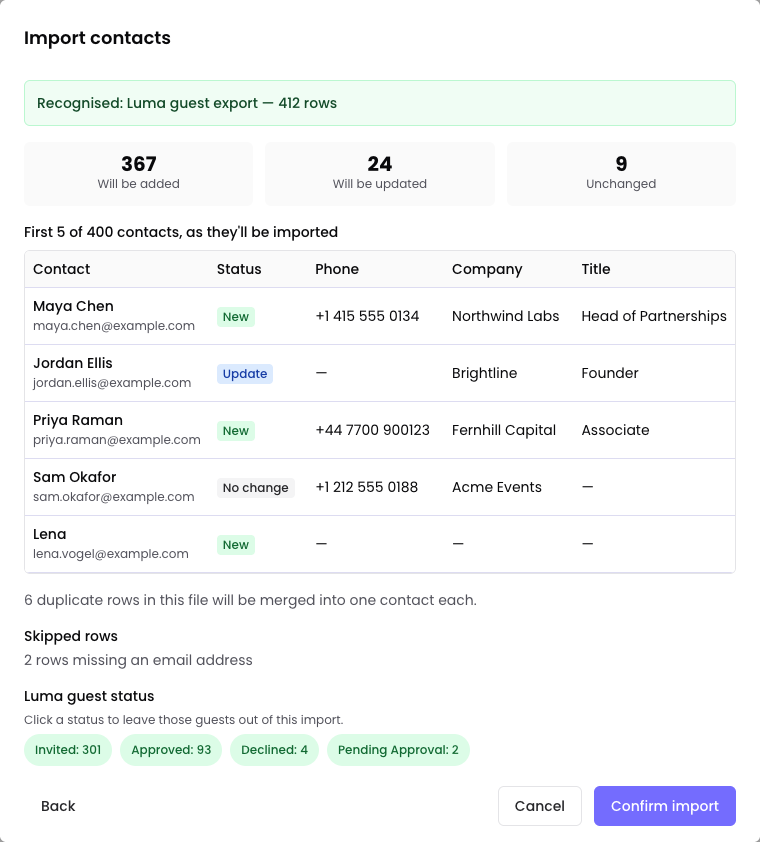760x842 pixels.
Task: Click the Associate title cell
Action: (615, 430)
